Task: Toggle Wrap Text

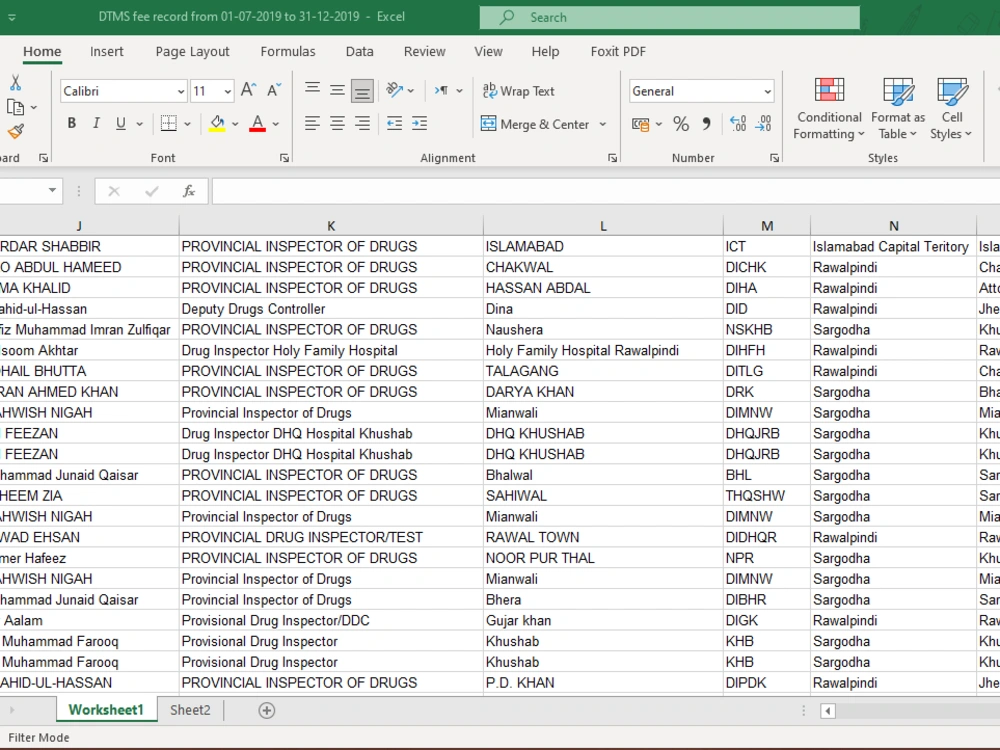Action: click(x=518, y=91)
